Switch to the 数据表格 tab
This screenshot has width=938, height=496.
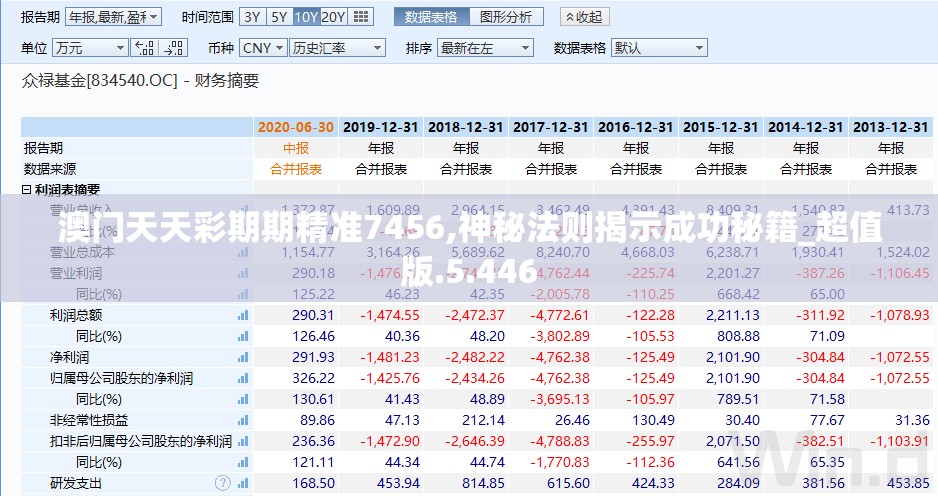[x=431, y=17]
